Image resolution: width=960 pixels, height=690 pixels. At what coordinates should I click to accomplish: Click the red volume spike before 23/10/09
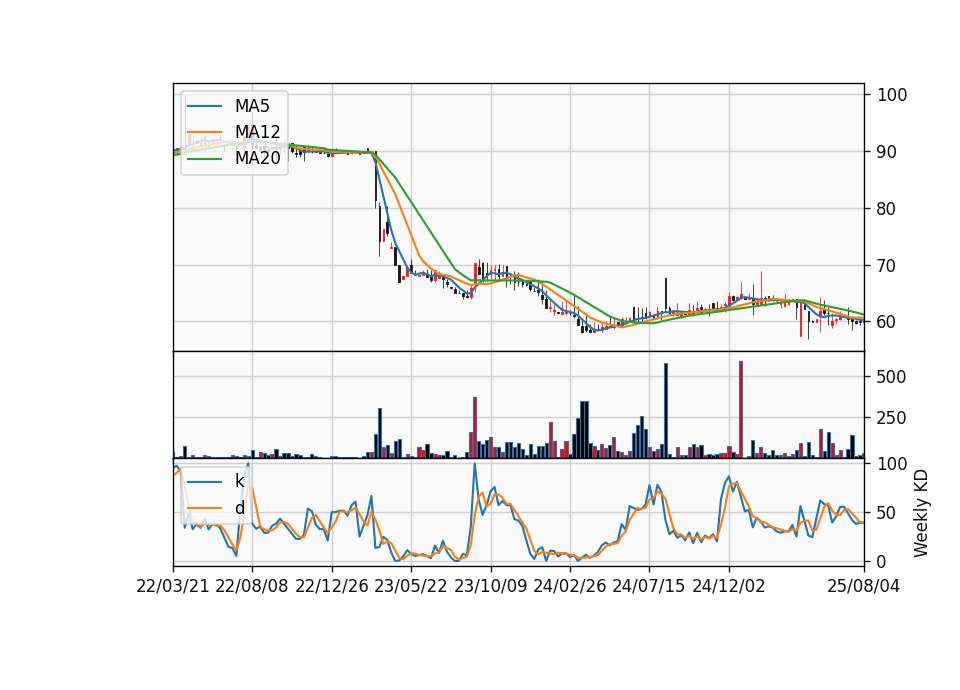click(474, 428)
